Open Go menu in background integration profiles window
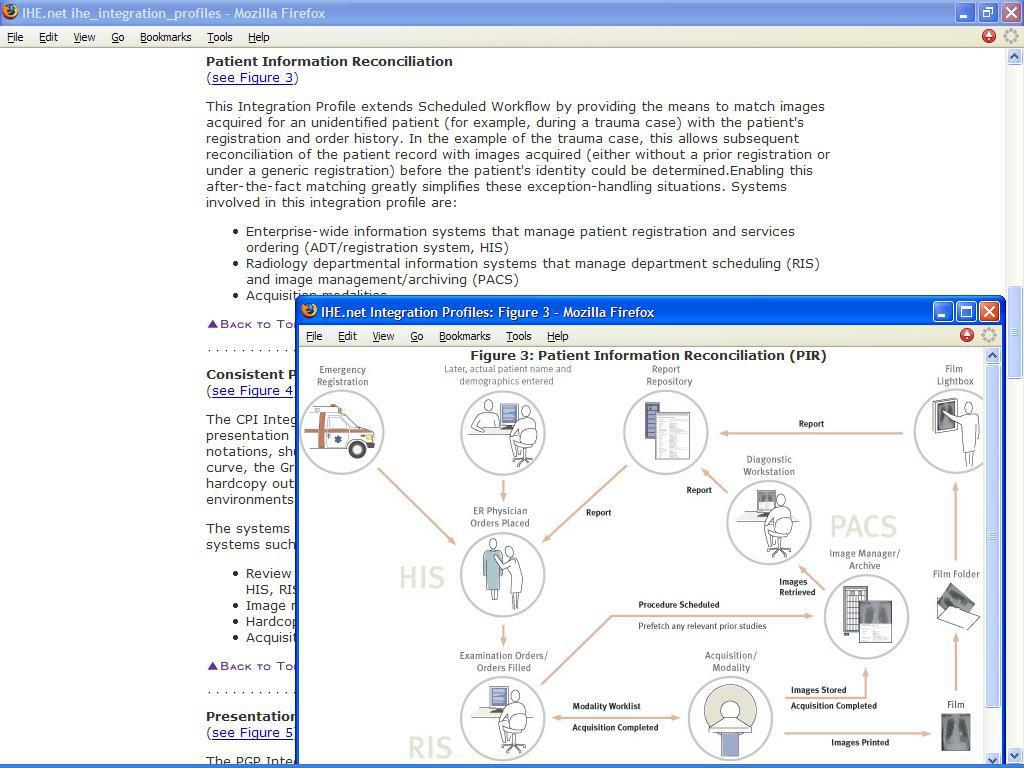 click(118, 37)
